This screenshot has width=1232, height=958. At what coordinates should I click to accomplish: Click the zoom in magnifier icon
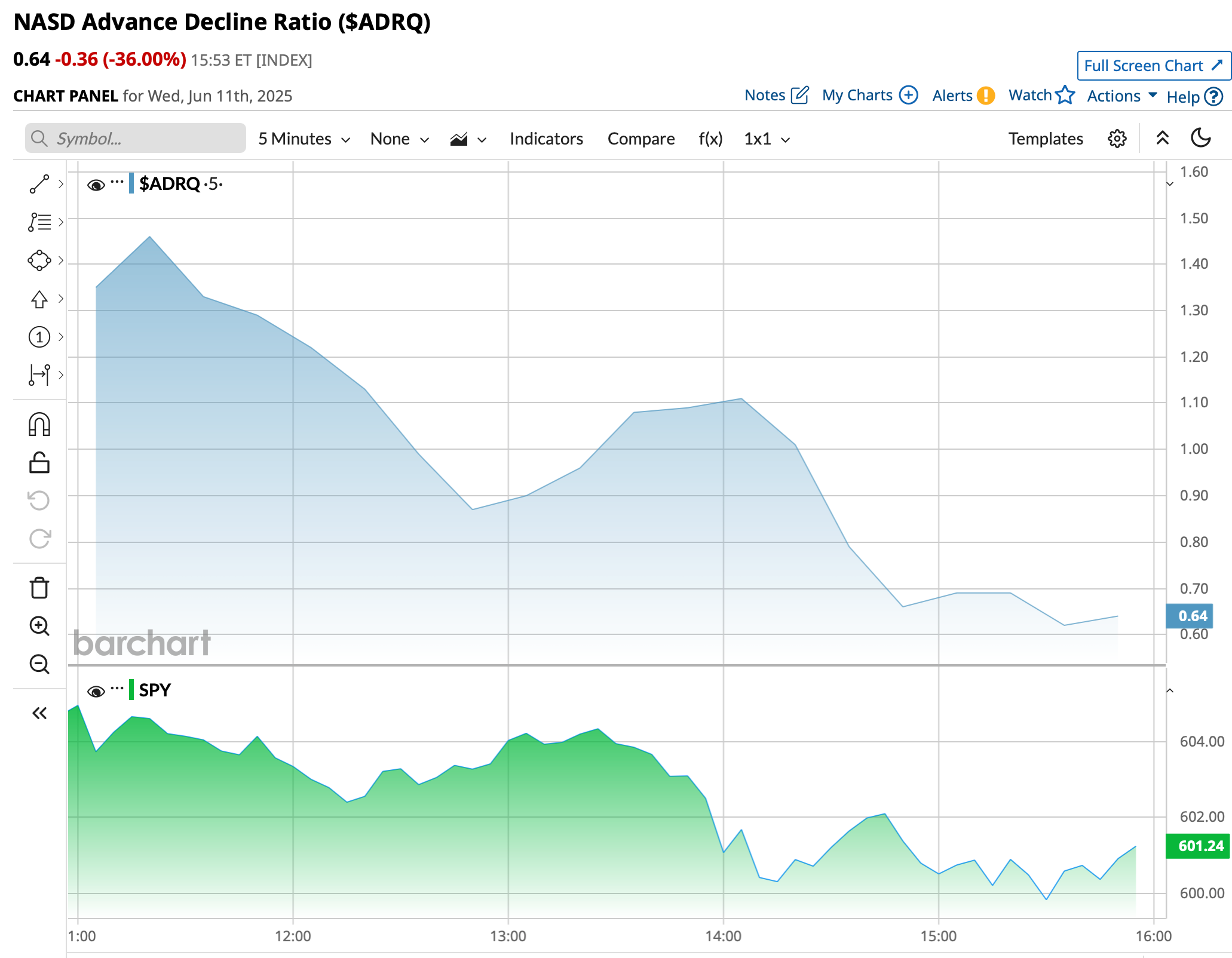(x=39, y=626)
